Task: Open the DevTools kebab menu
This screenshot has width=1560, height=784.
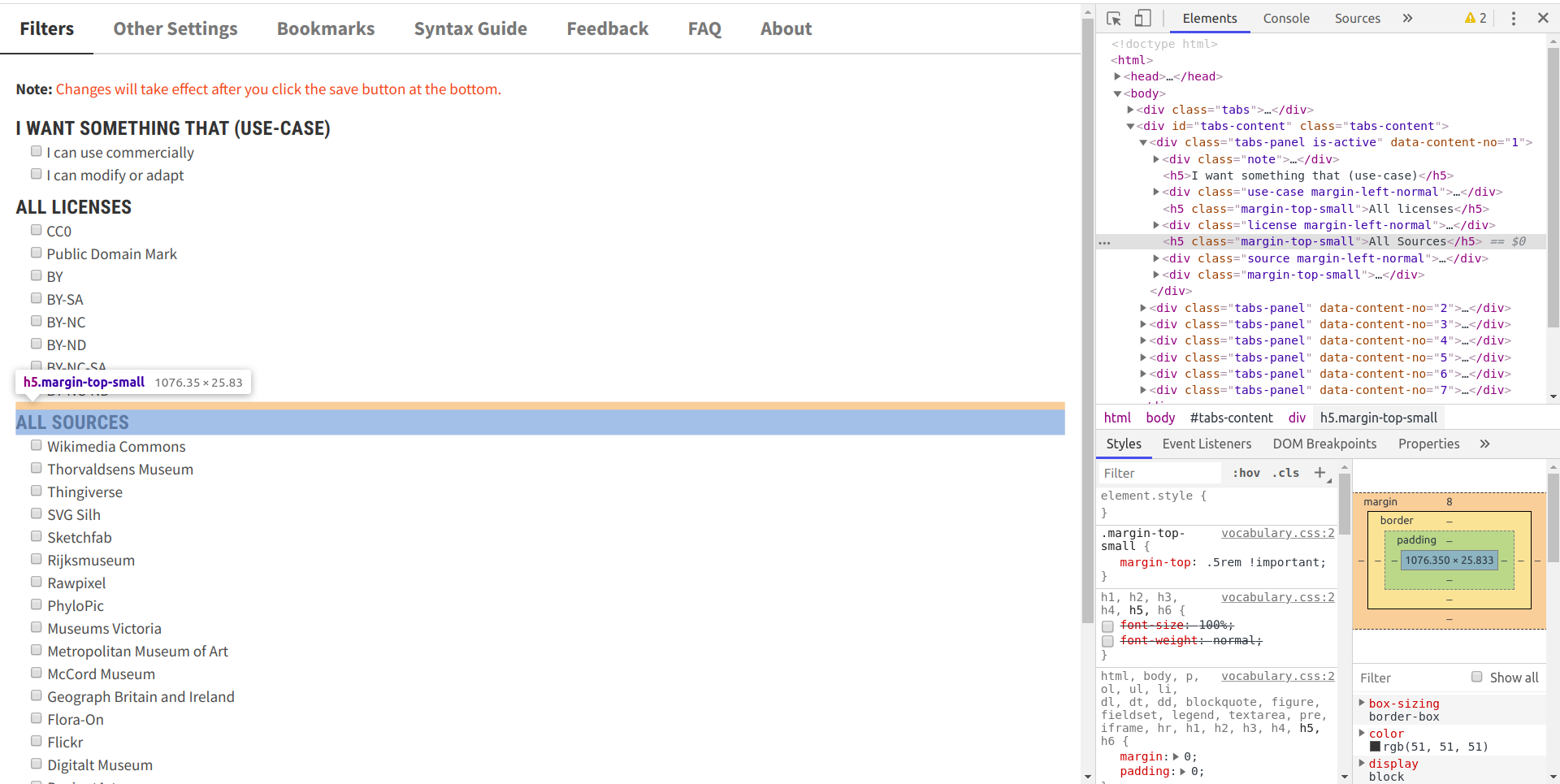Action: 1513,18
